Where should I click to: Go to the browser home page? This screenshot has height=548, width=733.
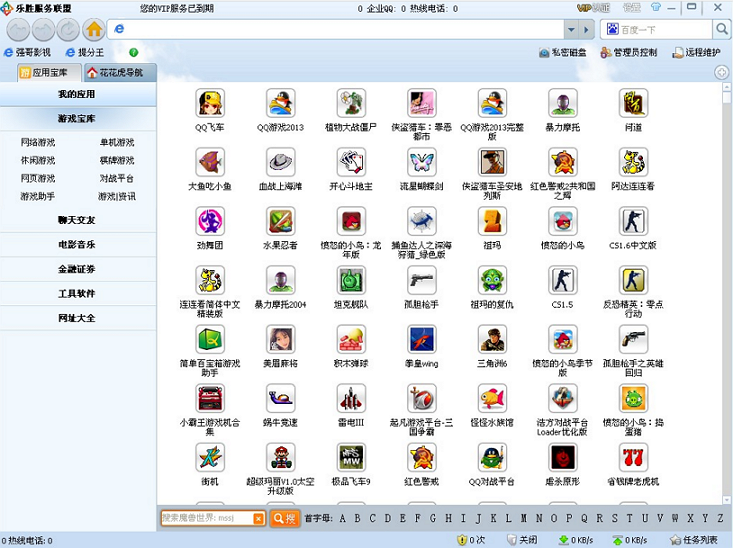94,30
